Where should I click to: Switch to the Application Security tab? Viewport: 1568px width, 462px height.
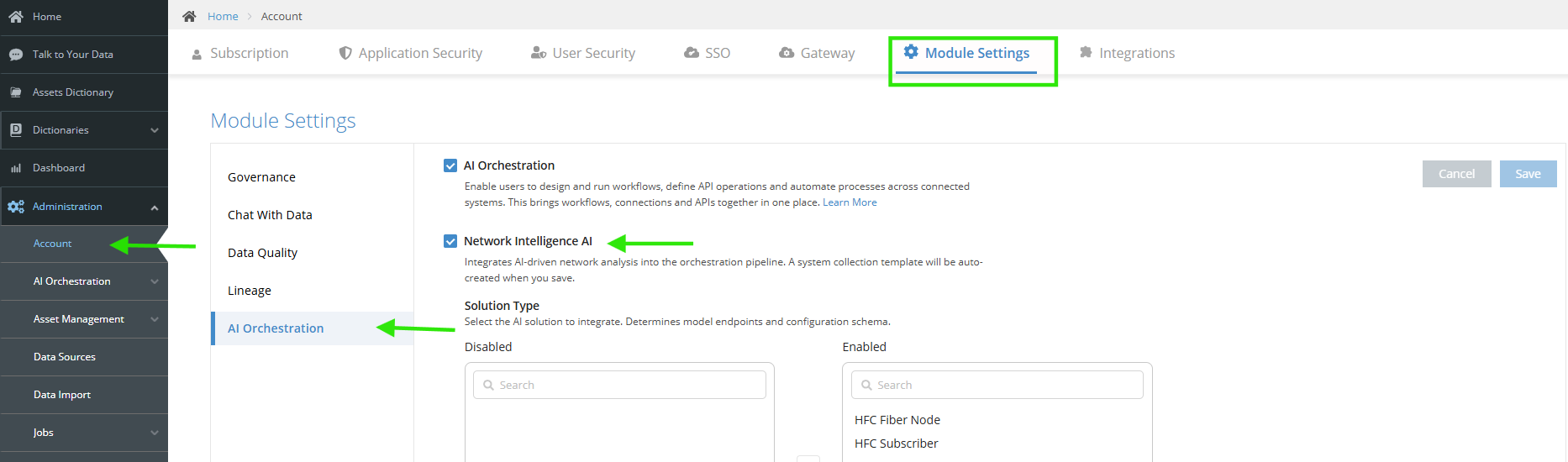(411, 53)
